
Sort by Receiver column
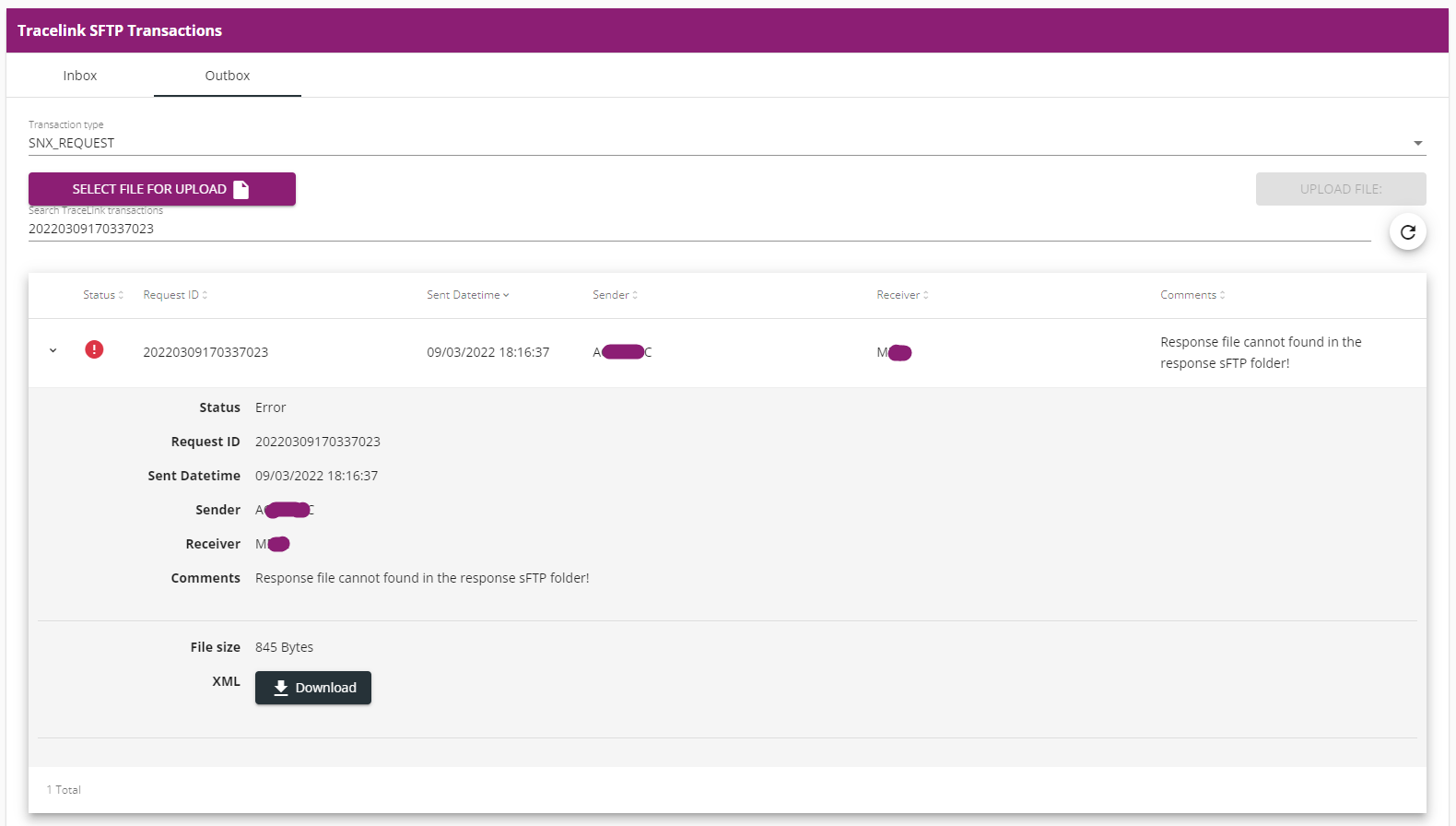coord(903,295)
